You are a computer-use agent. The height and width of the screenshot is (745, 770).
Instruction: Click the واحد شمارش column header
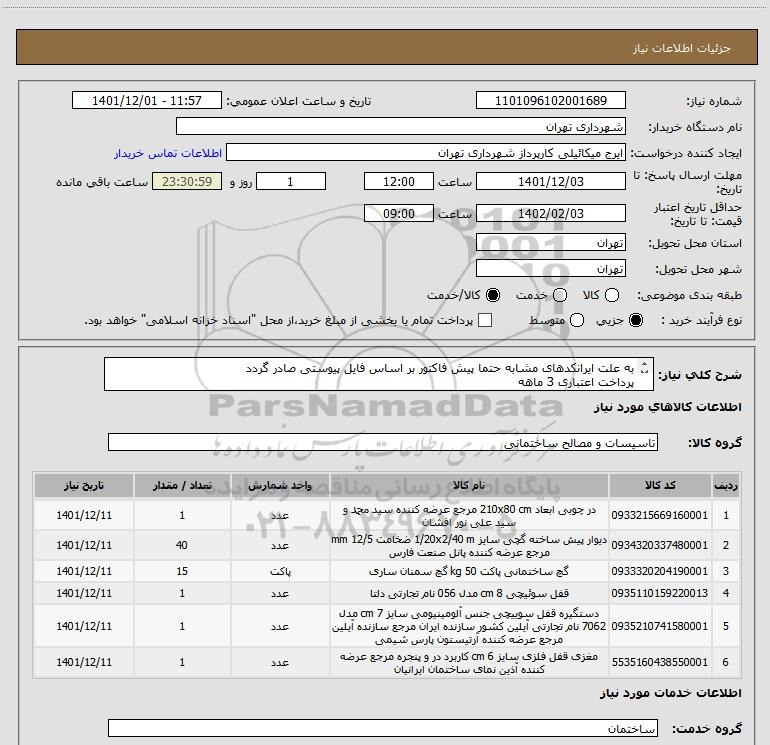pyautogui.click(x=280, y=485)
